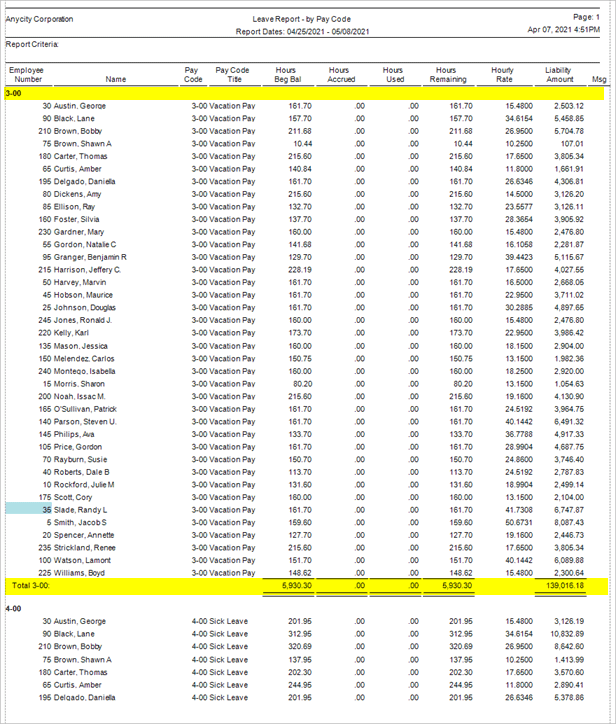Click Parson, Steven U. name
616x724 pixels.
(85, 422)
